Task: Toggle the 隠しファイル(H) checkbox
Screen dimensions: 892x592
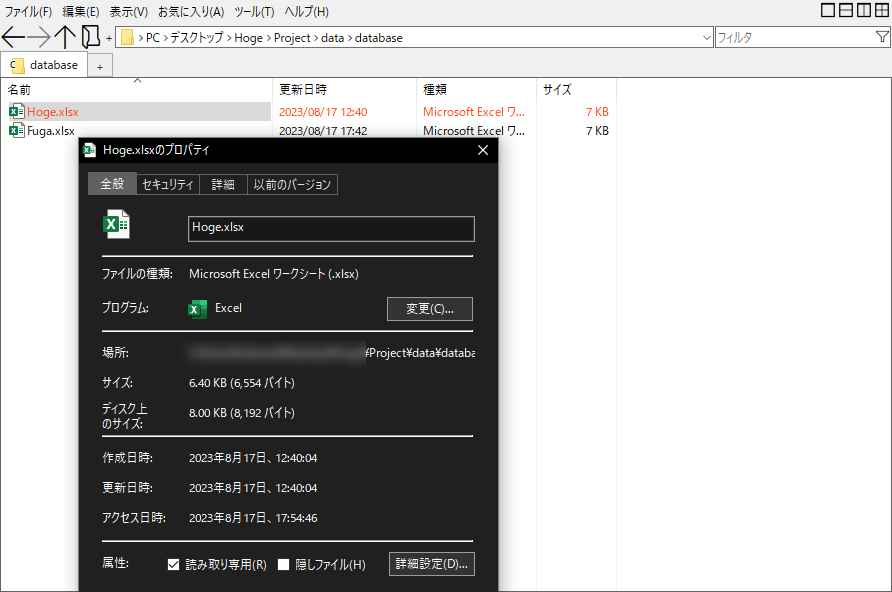Action: click(x=283, y=564)
